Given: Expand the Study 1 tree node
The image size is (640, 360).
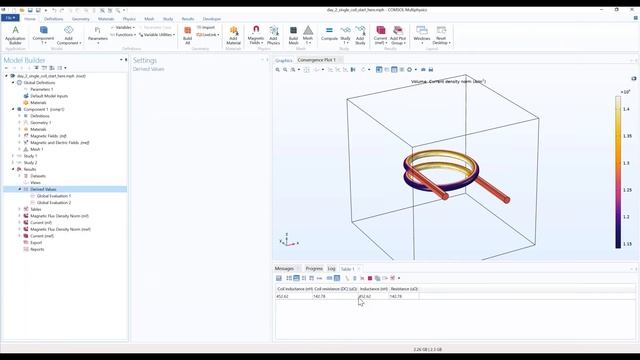Looking at the screenshot, I should coord(13,156).
